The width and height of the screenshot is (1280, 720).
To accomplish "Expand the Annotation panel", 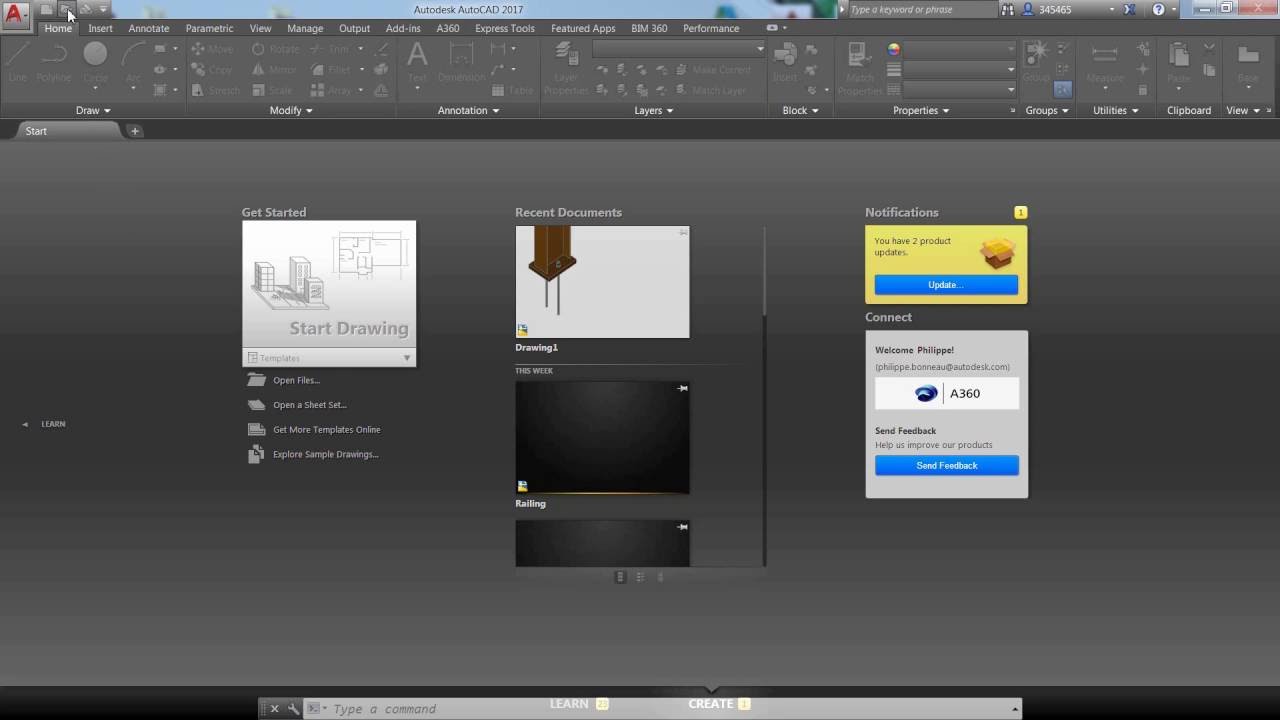I will pos(468,110).
